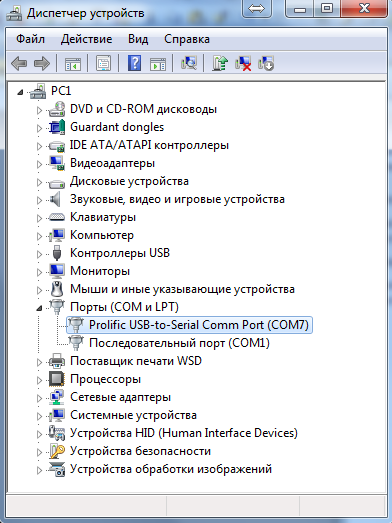Viewport: 392px width, 523px height.
Task: Click the Процессоры chip icon
Action: 57,379
